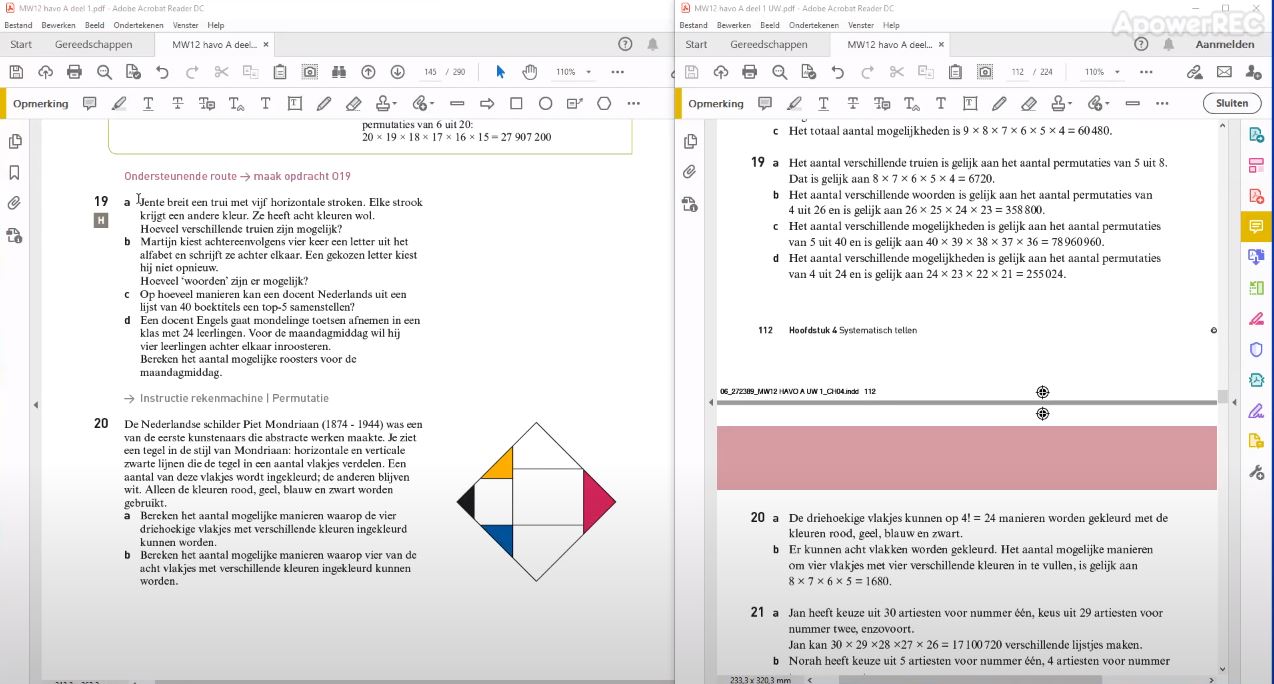The height and width of the screenshot is (684, 1274).
Task: Select the oval drawing tool in left window
Action: pos(545,103)
